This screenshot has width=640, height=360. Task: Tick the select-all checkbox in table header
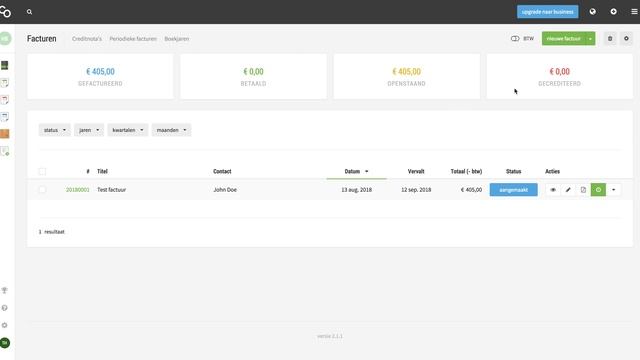(x=42, y=171)
